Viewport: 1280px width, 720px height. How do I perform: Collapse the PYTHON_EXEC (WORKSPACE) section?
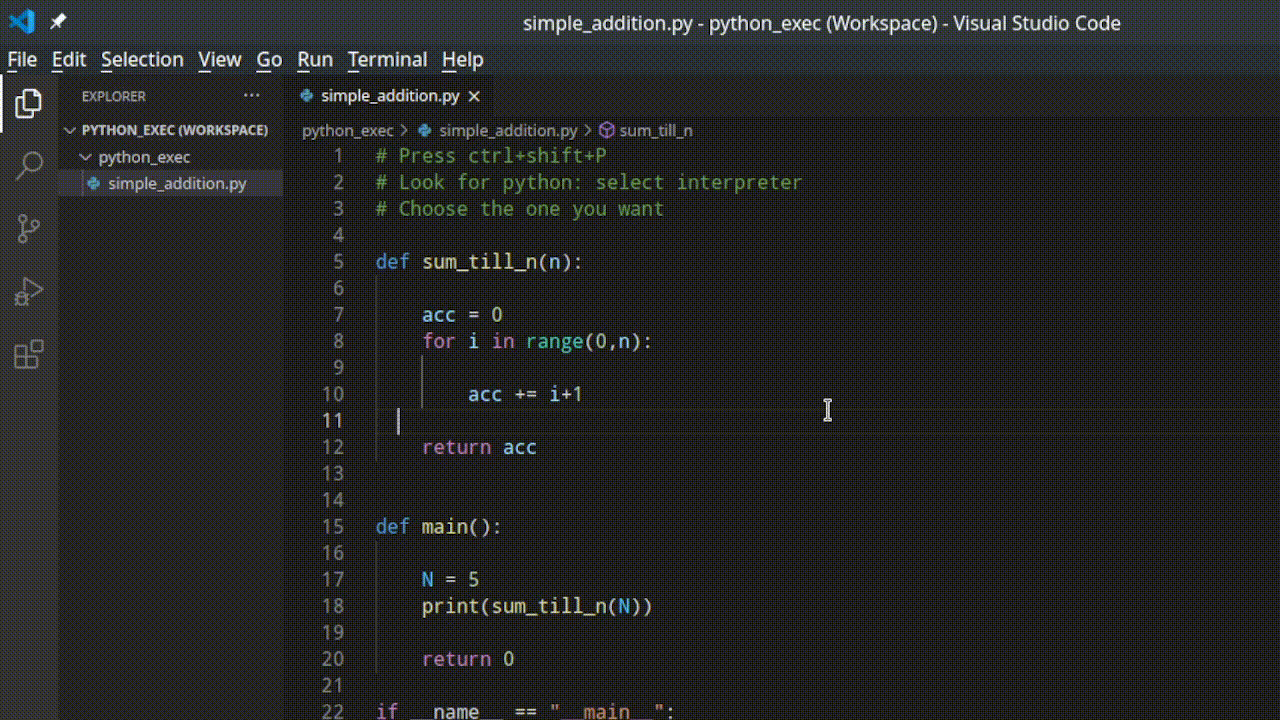coord(70,130)
